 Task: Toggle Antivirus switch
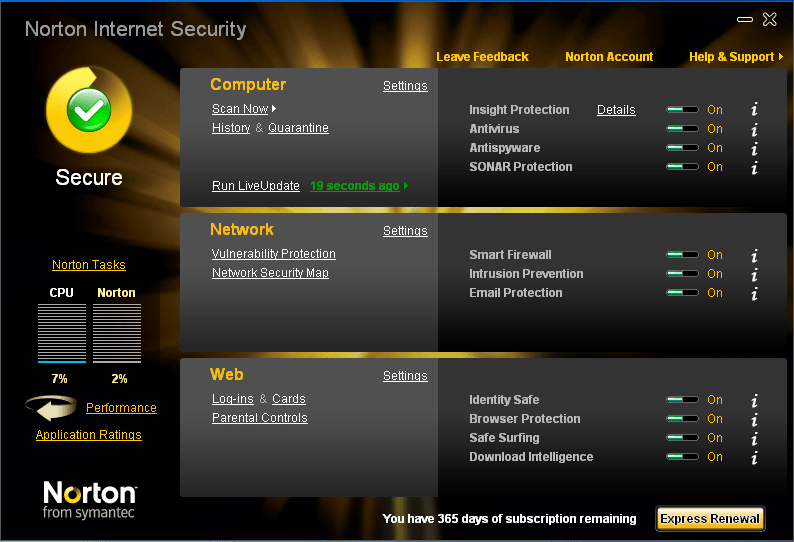pos(682,129)
